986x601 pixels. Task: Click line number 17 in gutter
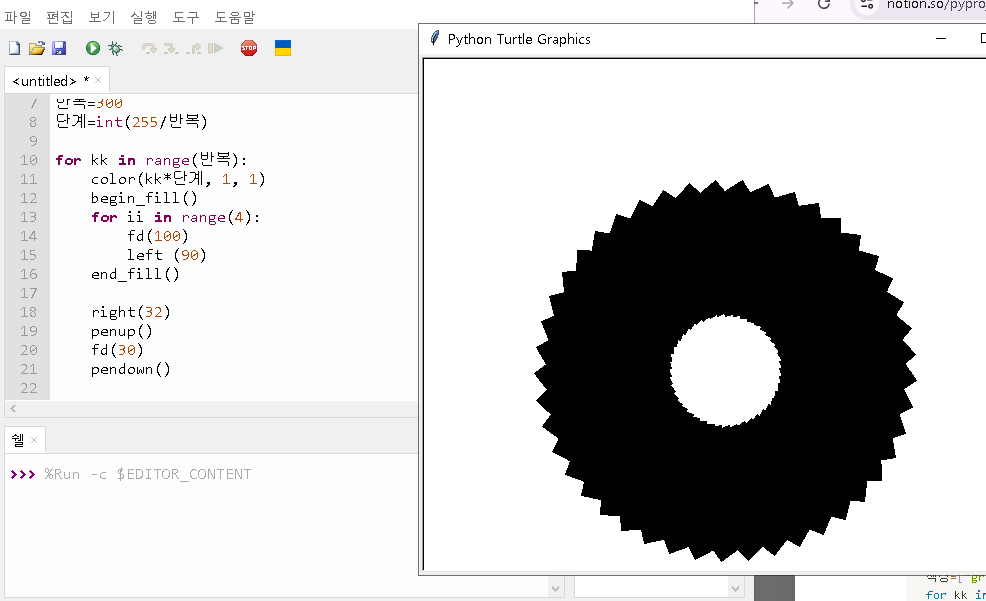pyautogui.click(x=28, y=293)
